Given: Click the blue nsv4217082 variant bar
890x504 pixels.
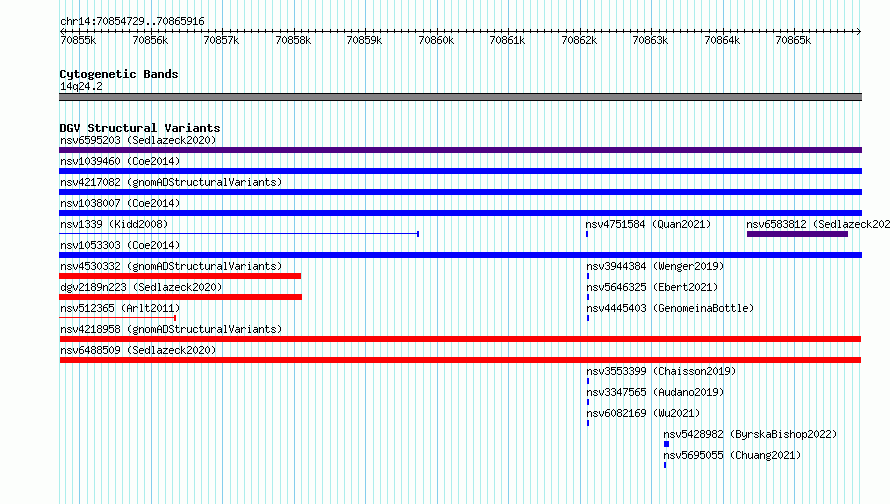Looking at the screenshot, I should tap(460, 192).
